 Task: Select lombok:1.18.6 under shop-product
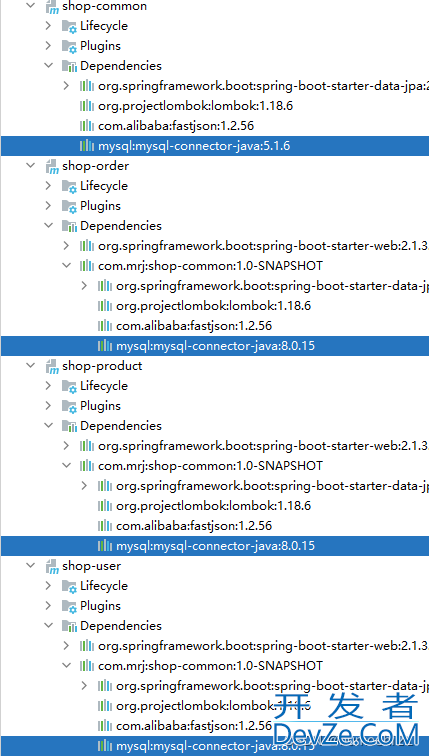(214, 506)
